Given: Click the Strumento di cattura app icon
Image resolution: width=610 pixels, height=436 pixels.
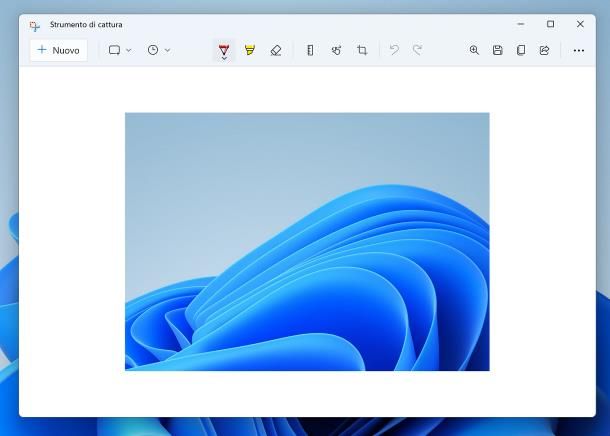Looking at the screenshot, I should (x=35, y=26).
